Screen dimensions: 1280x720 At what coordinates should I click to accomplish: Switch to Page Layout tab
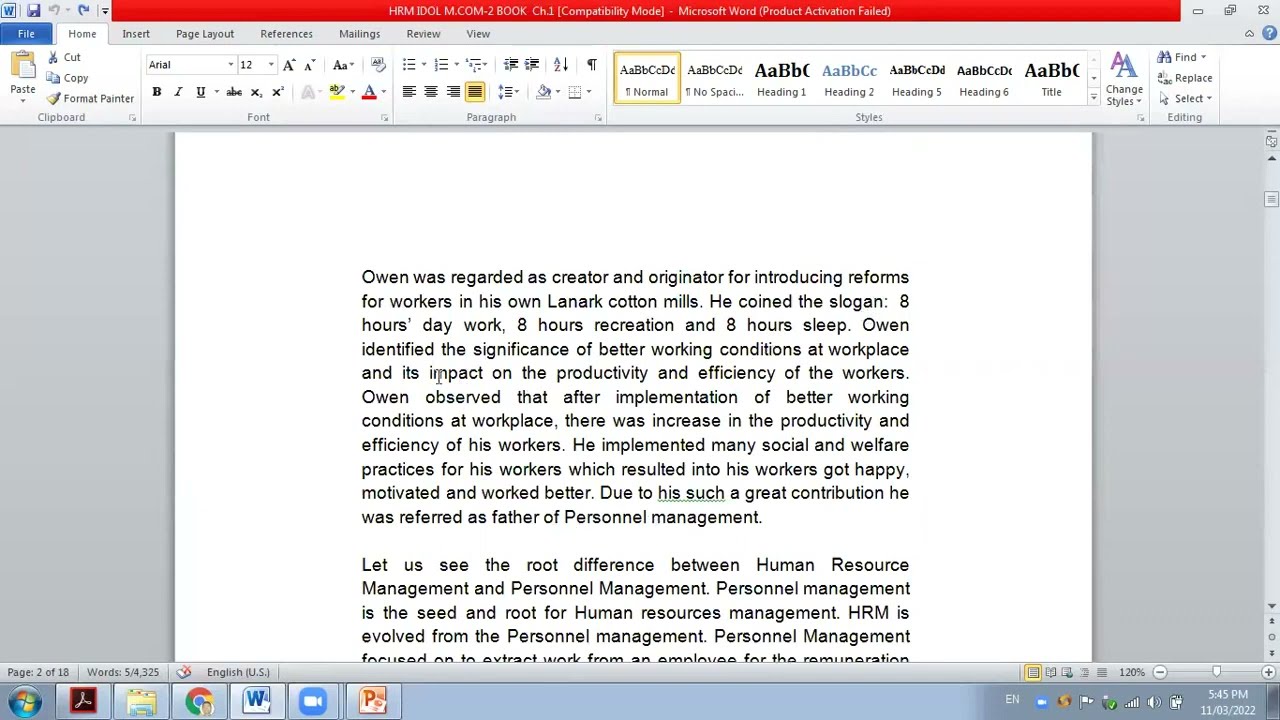click(x=205, y=34)
